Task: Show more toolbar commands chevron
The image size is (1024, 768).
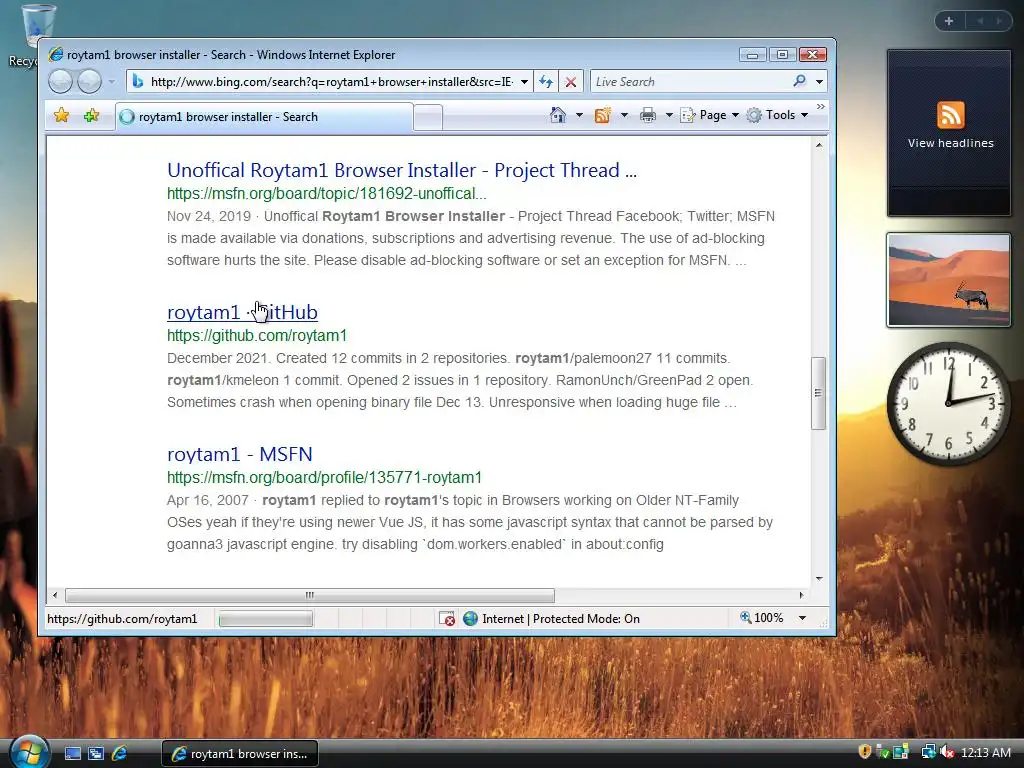Action: pos(821,106)
